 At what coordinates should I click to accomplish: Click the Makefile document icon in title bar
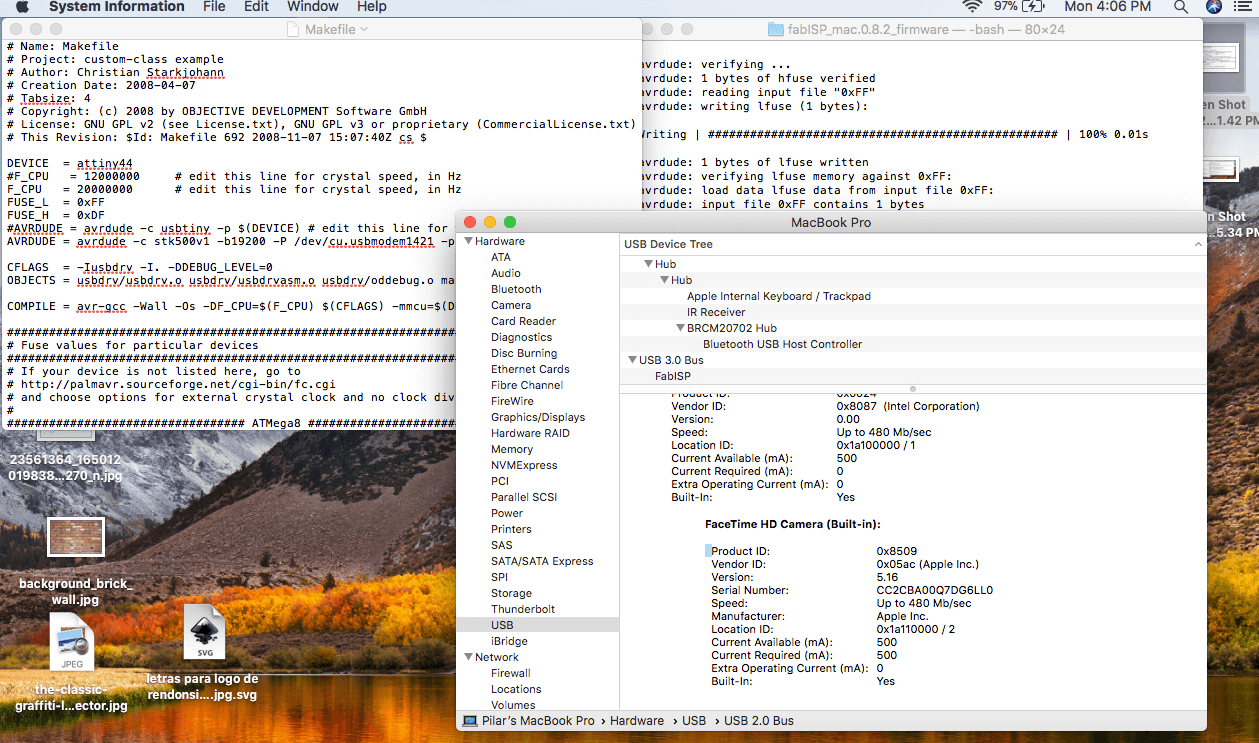click(293, 29)
